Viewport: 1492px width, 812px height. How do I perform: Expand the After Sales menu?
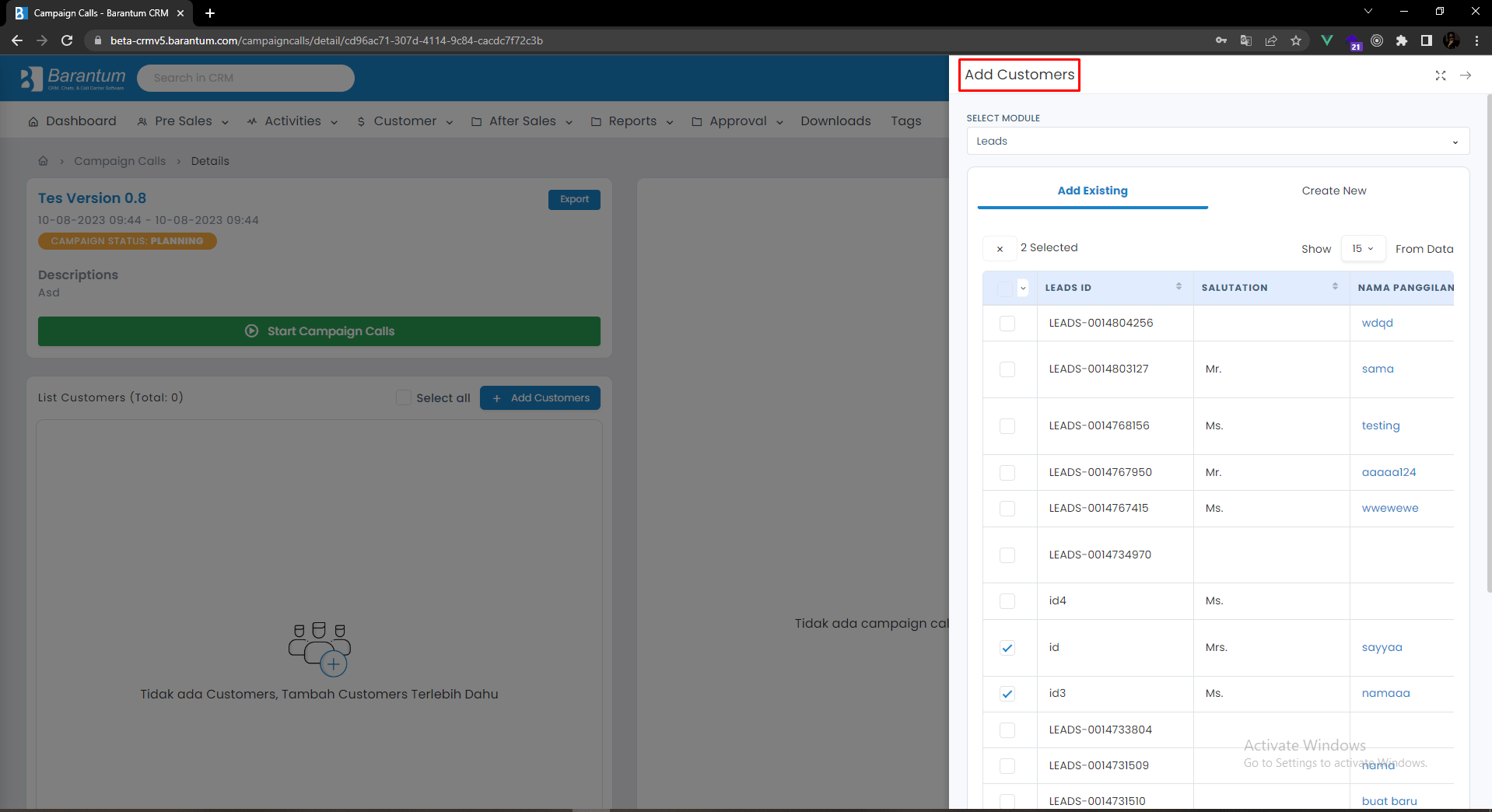[522, 121]
